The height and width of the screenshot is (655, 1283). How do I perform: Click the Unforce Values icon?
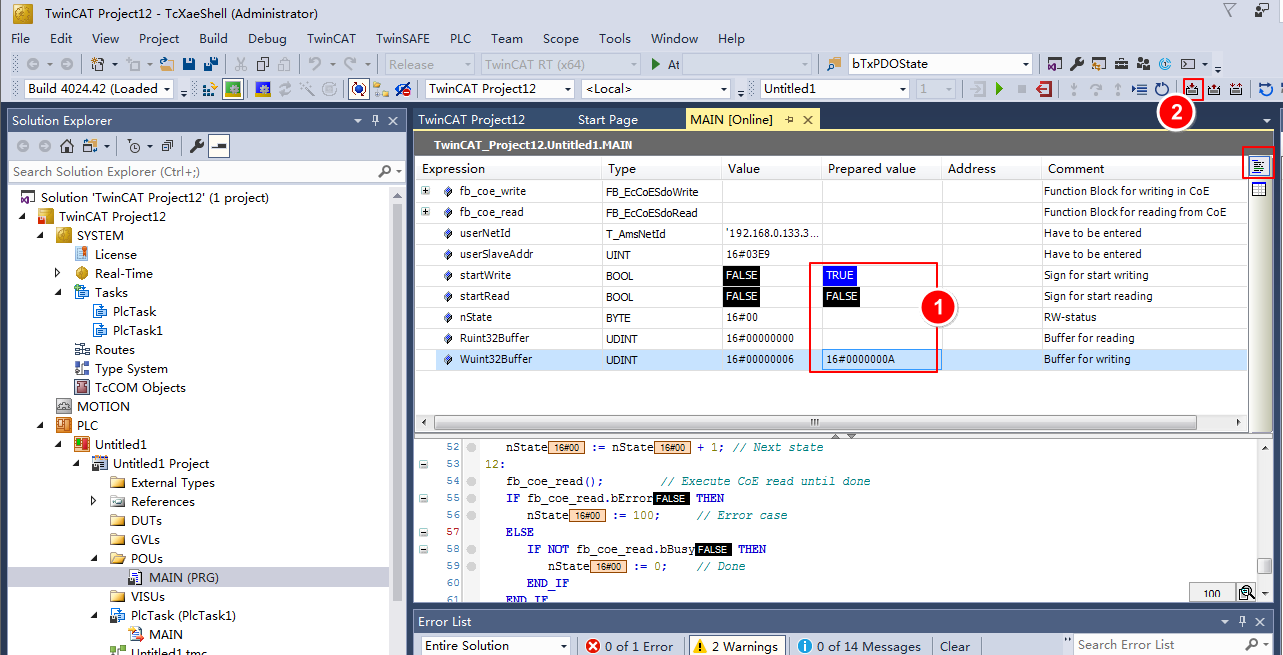(x=1236, y=89)
